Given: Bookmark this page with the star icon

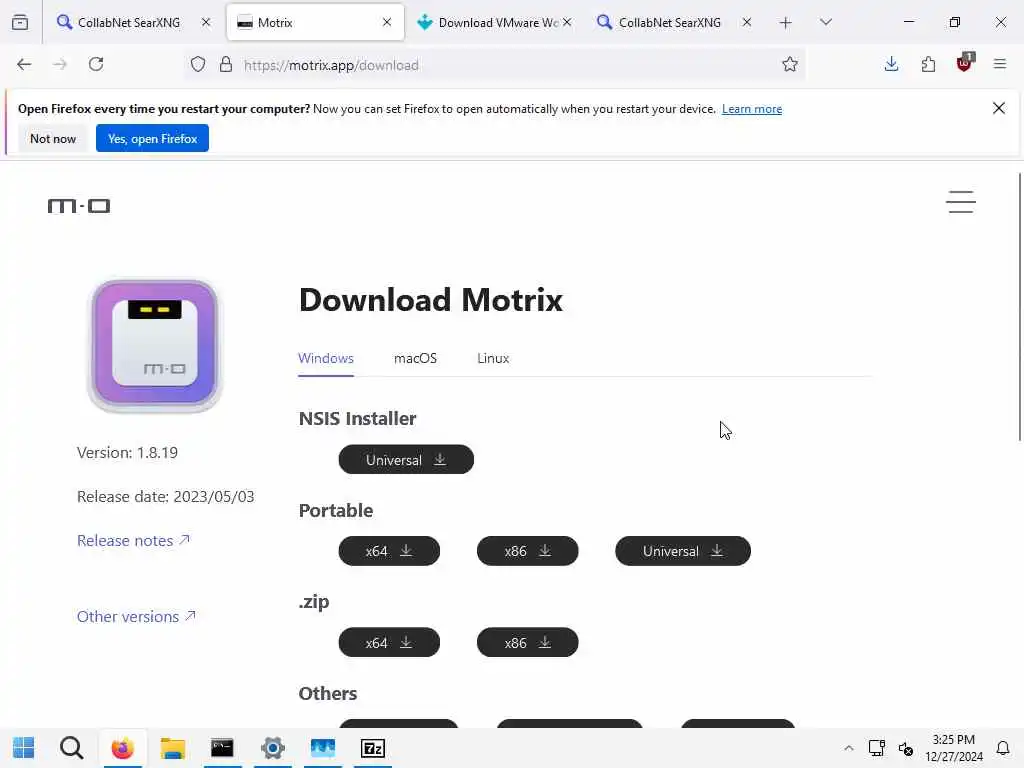Looking at the screenshot, I should 790,64.
